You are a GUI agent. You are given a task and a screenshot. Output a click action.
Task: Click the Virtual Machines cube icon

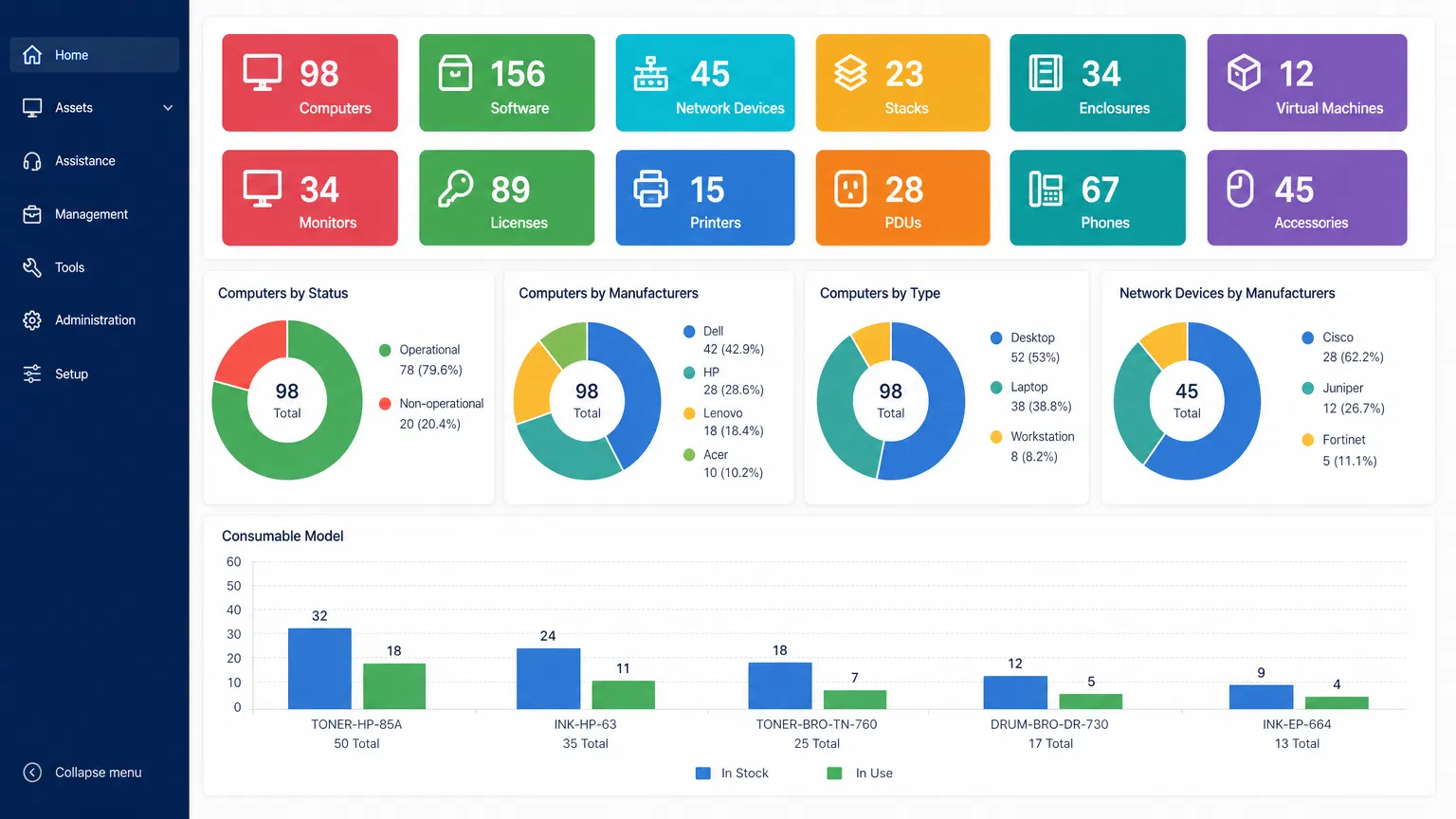(1244, 73)
